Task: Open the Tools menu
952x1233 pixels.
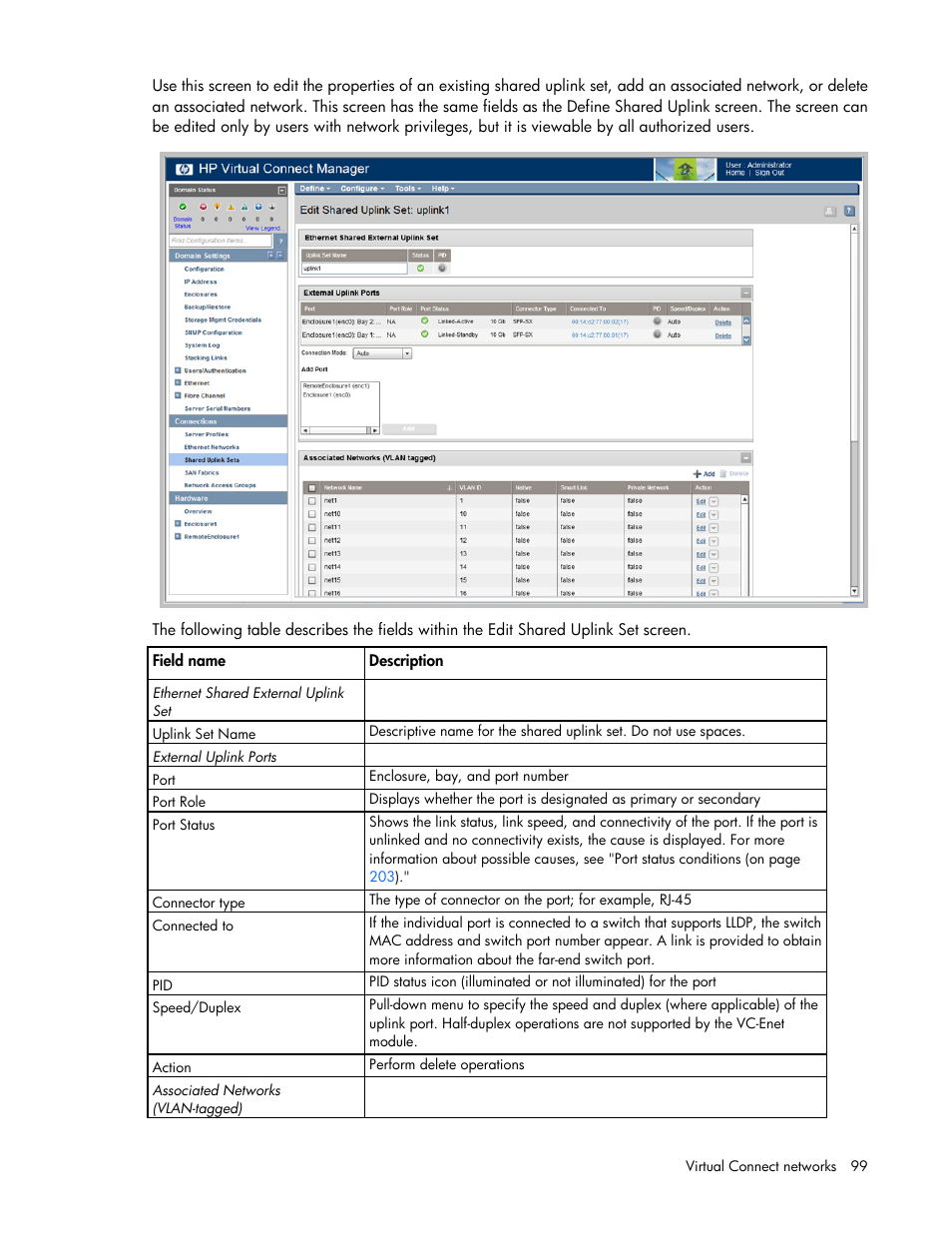Action: coord(407,189)
